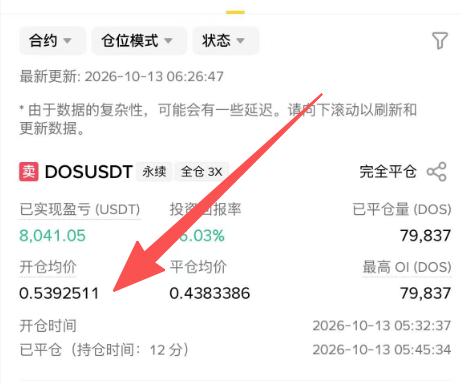Tap the 全仓 3X leverage tag
The image size is (462, 384).
(202, 172)
